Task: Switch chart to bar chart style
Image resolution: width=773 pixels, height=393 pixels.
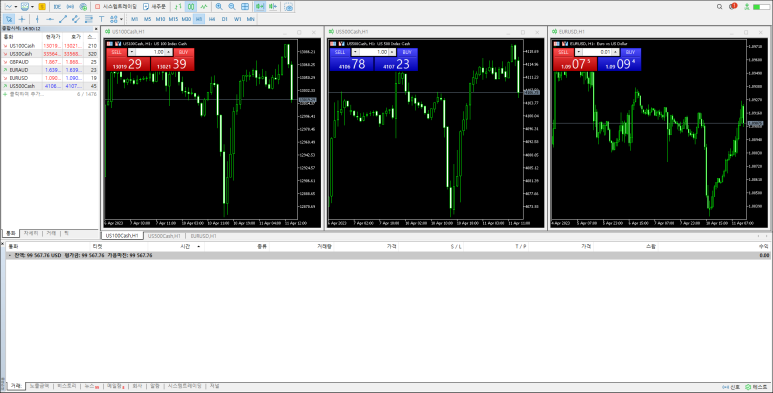Action: click(178, 7)
